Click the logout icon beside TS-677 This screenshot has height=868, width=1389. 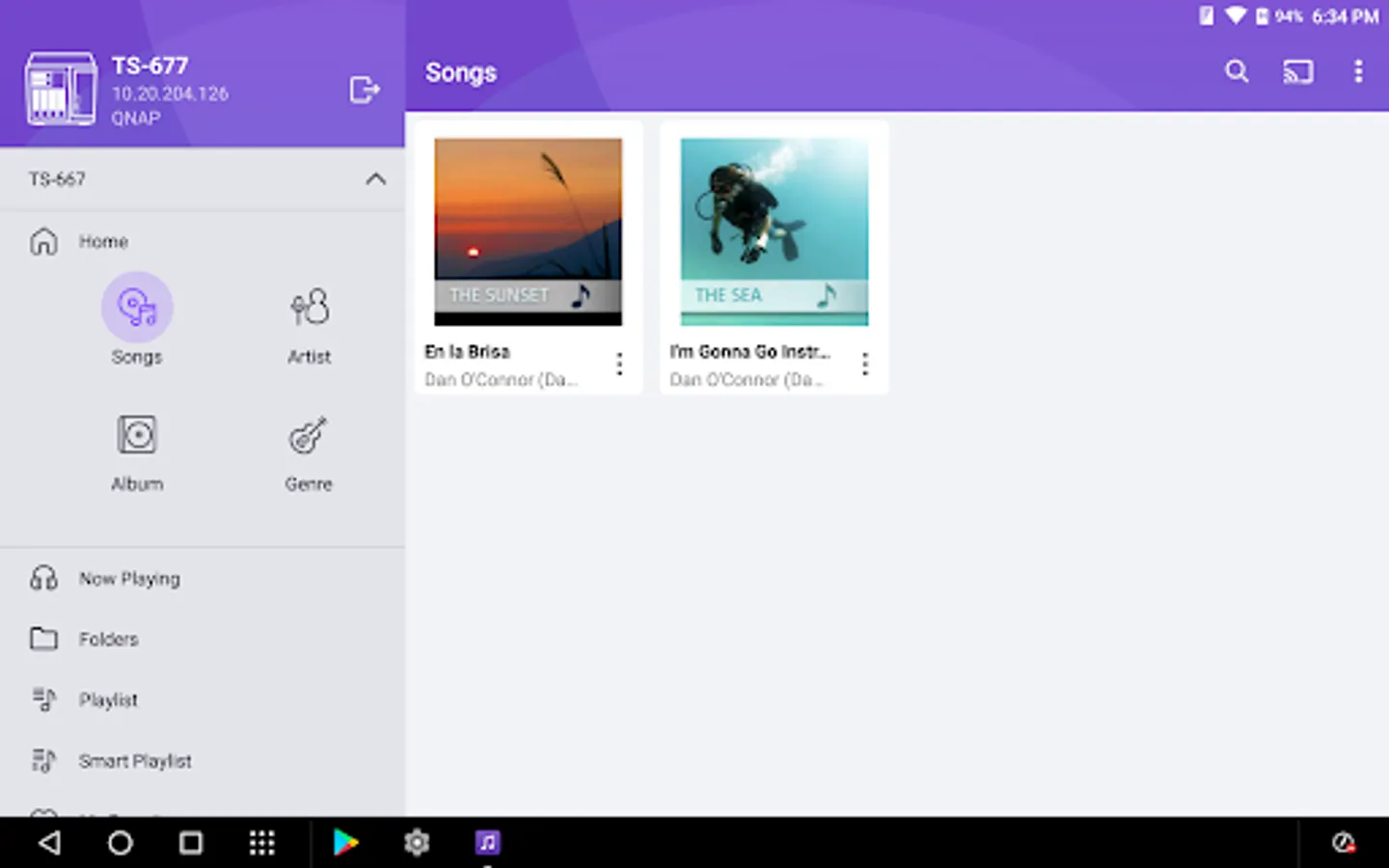click(x=365, y=90)
